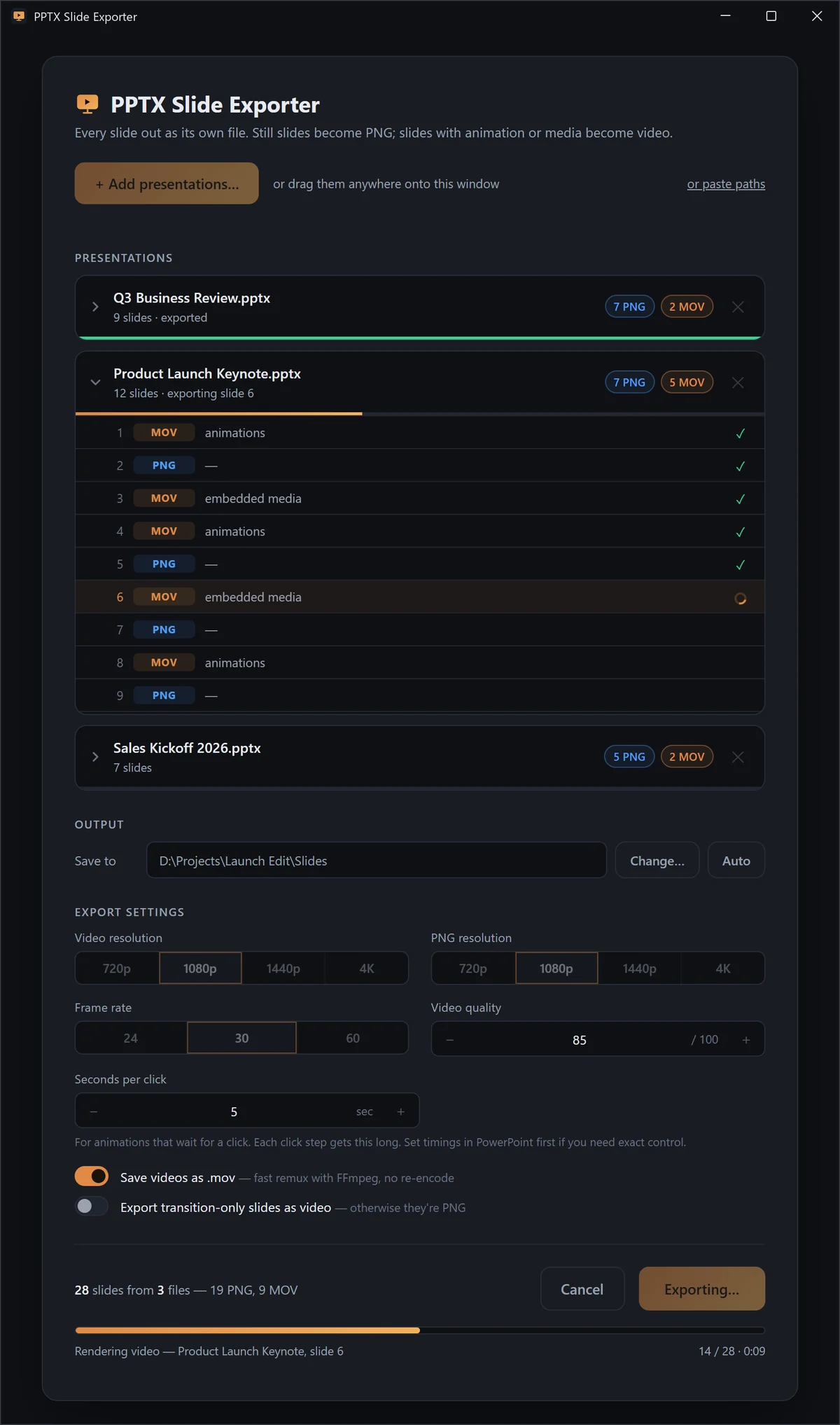The image size is (840, 1425).
Task: Set frame rate to 24
Action: (131, 1038)
